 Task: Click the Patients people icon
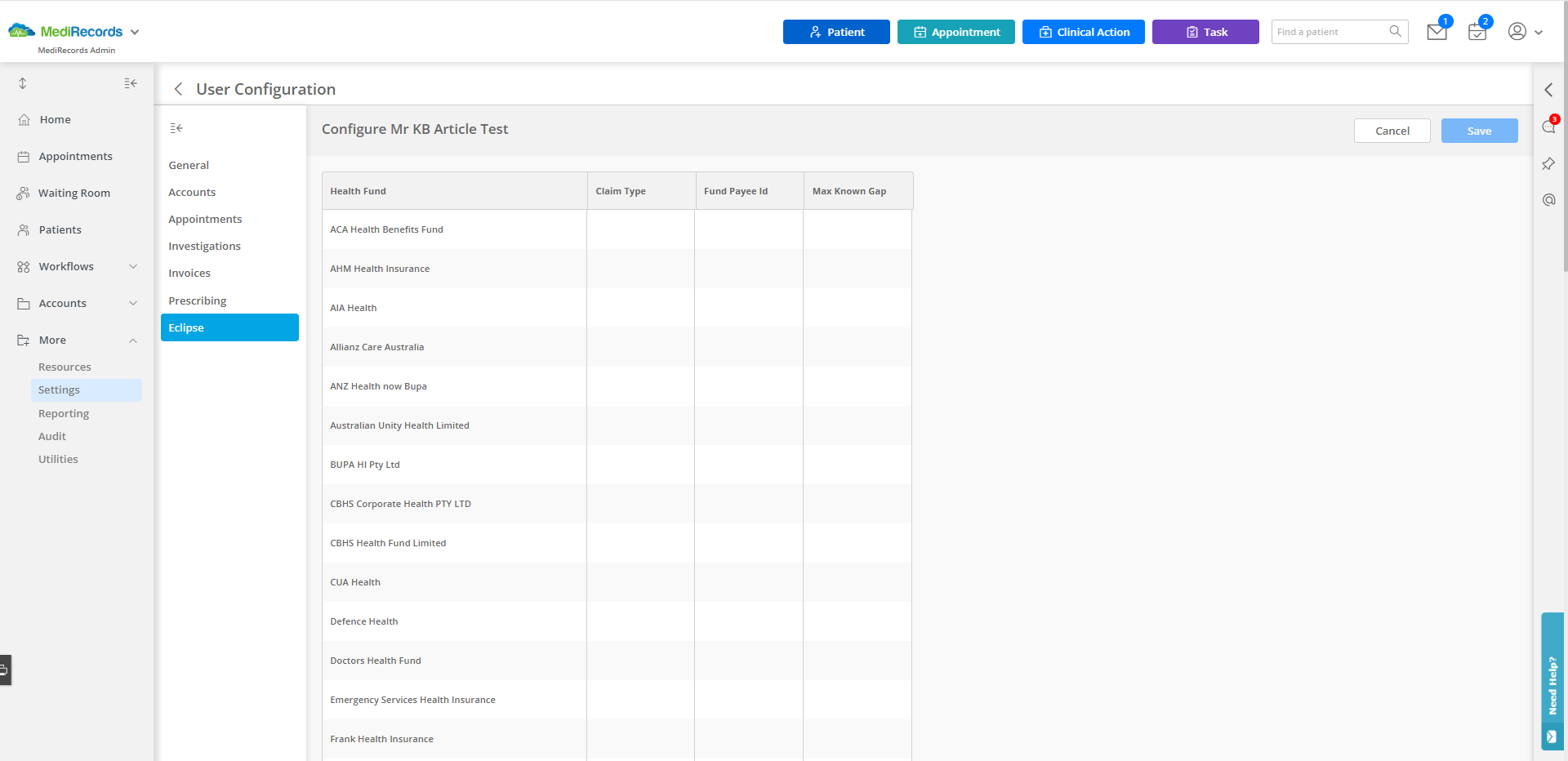point(24,229)
